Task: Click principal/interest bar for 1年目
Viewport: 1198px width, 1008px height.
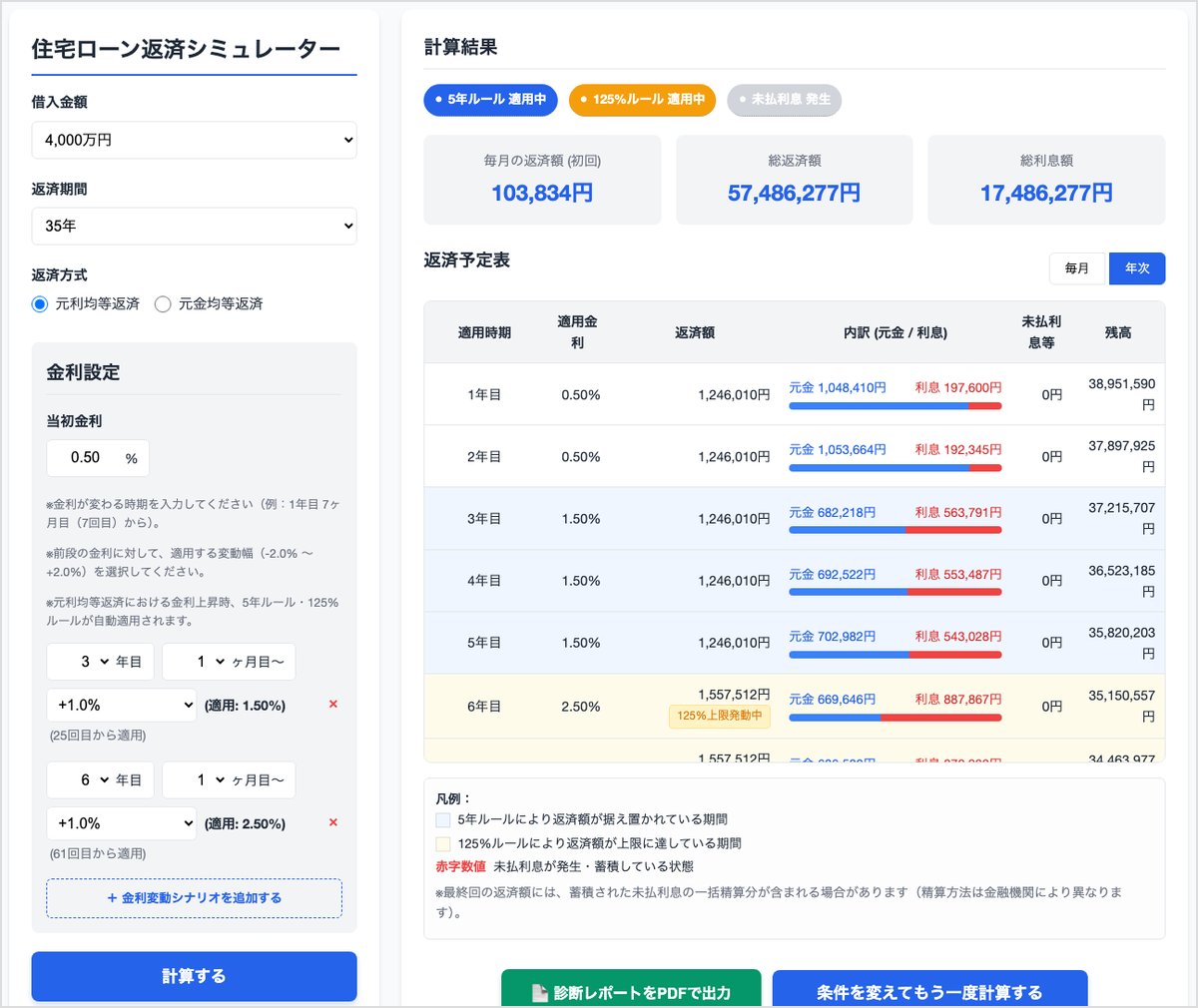Action: (896, 406)
